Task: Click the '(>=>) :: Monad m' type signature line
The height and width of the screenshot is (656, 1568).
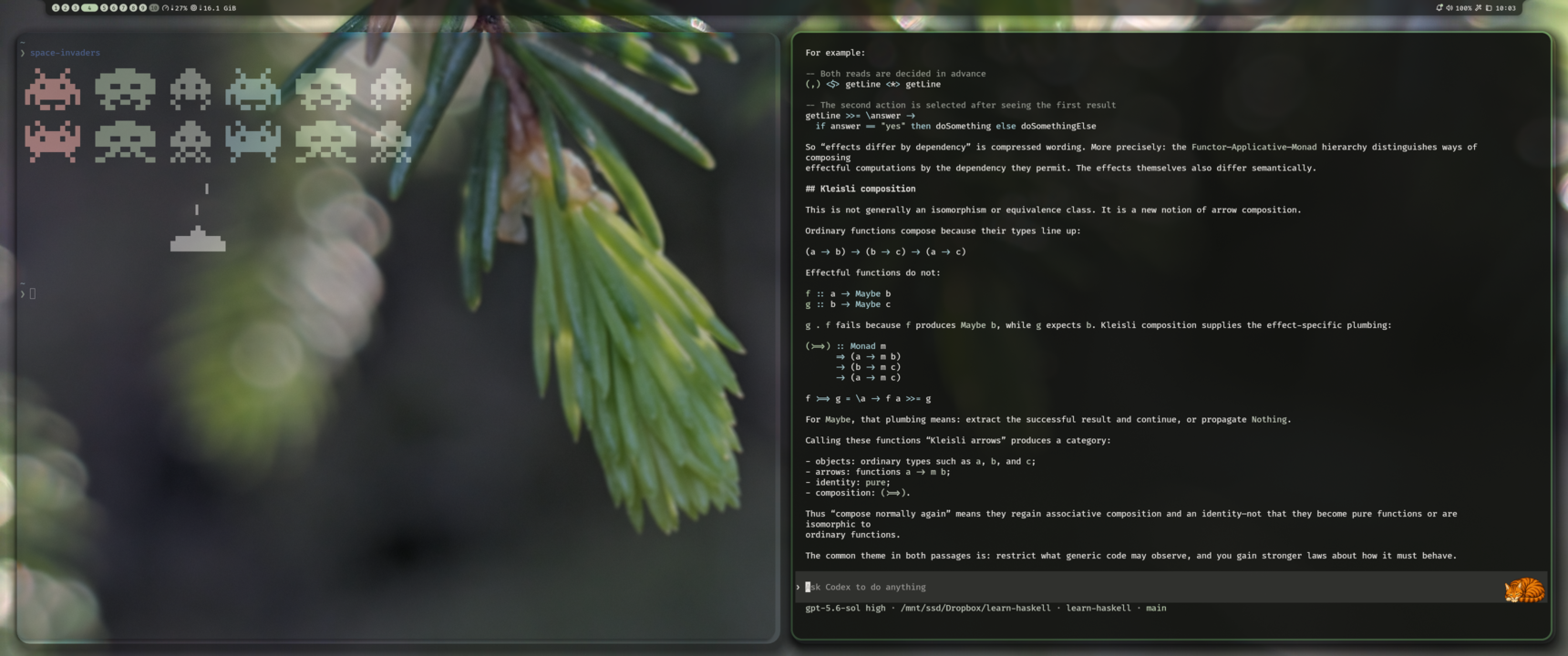Action: [x=845, y=346]
